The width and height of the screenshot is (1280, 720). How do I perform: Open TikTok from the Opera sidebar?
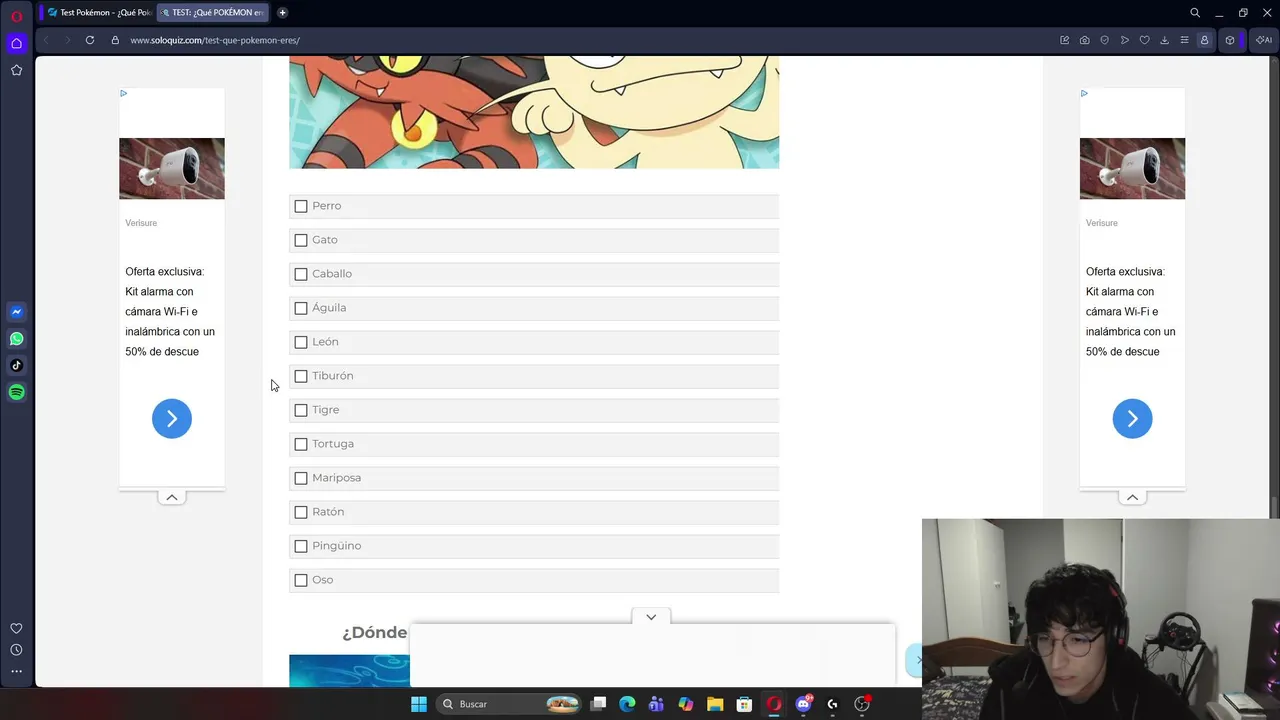pyautogui.click(x=16, y=365)
